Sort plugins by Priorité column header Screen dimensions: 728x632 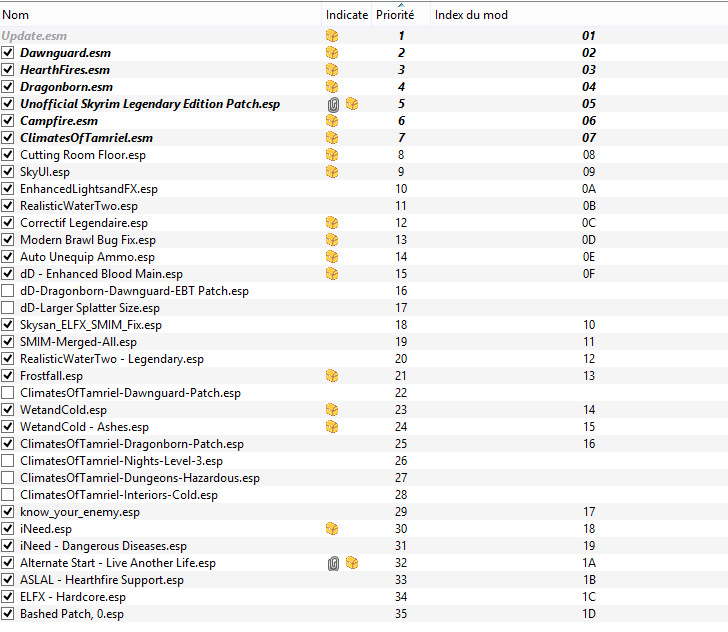401,15
